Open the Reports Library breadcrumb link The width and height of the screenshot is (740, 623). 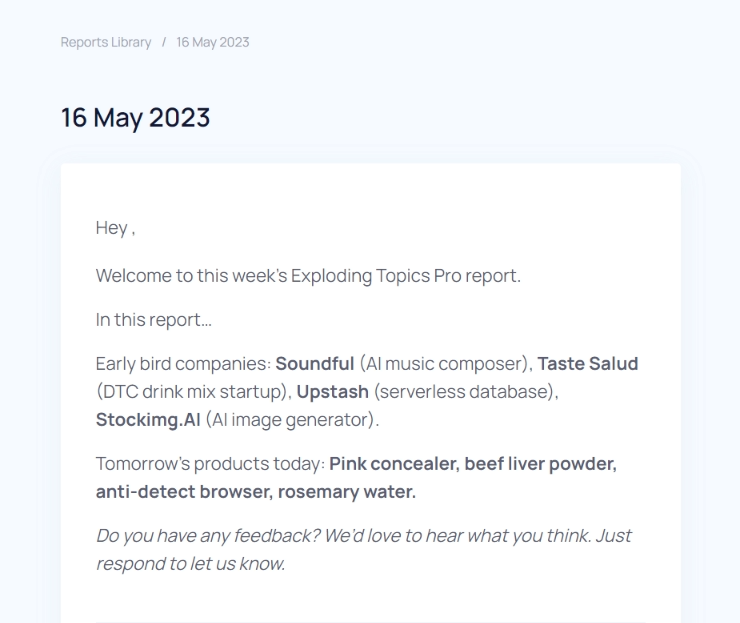click(106, 42)
